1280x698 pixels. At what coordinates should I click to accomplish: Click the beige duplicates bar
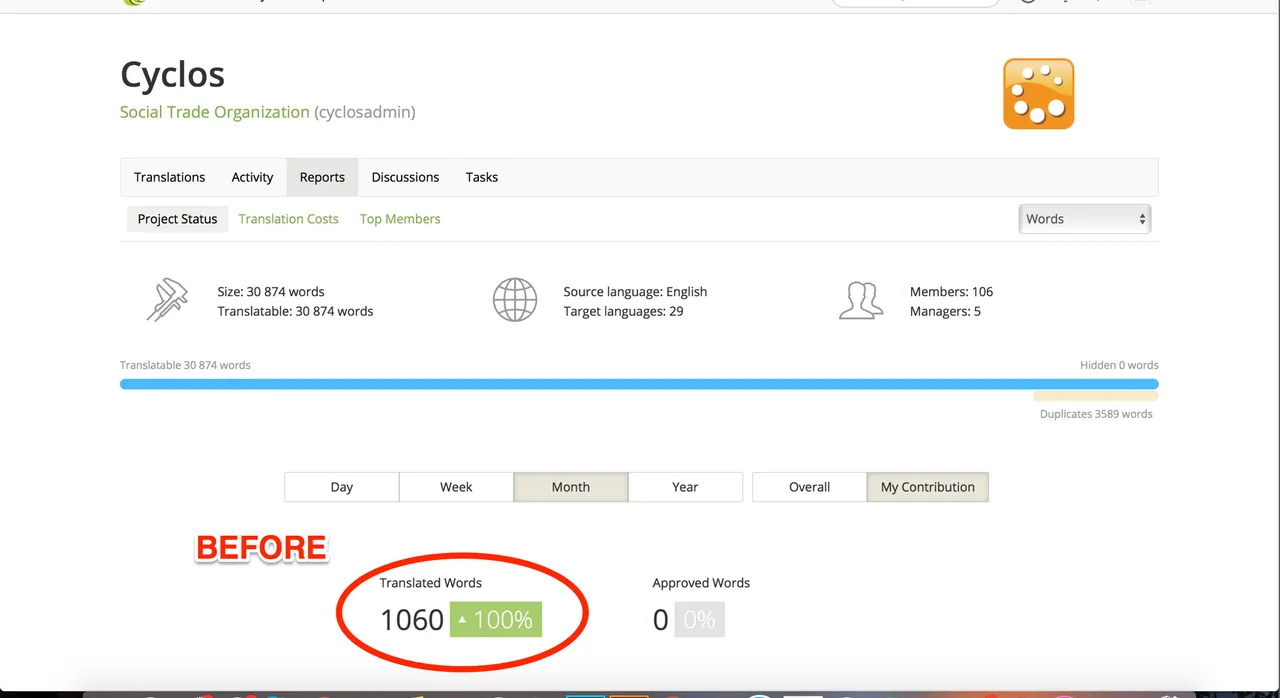click(x=1096, y=396)
